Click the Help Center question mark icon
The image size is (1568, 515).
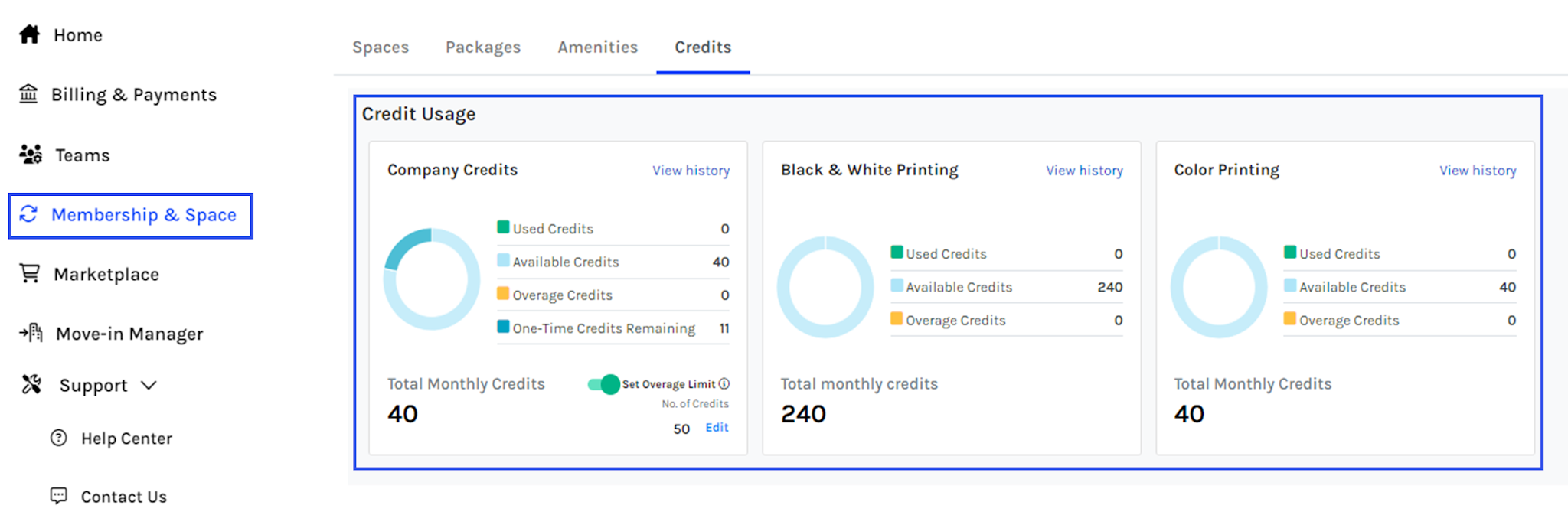(x=59, y=438)
